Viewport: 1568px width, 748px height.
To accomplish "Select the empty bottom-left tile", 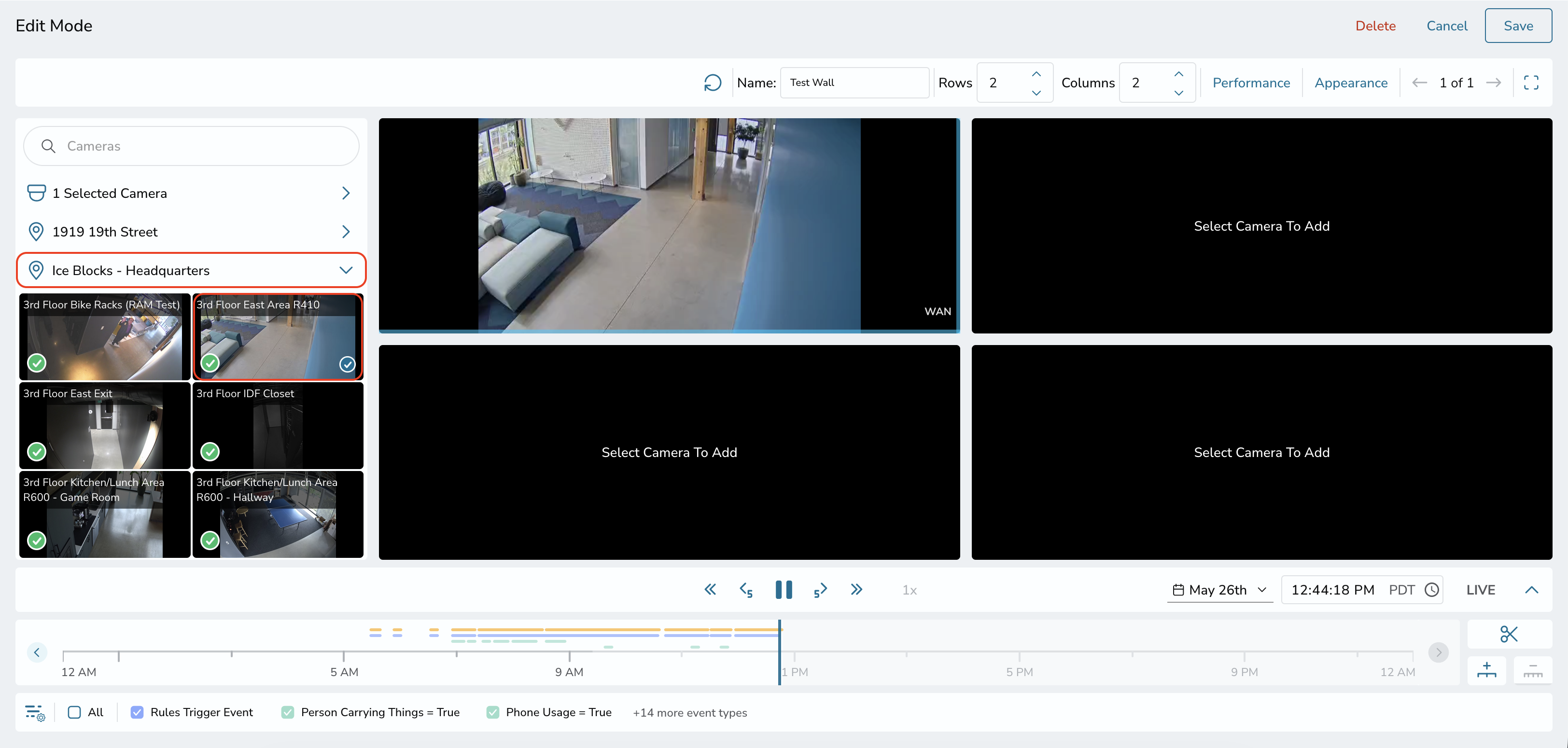I will (669, 452).
